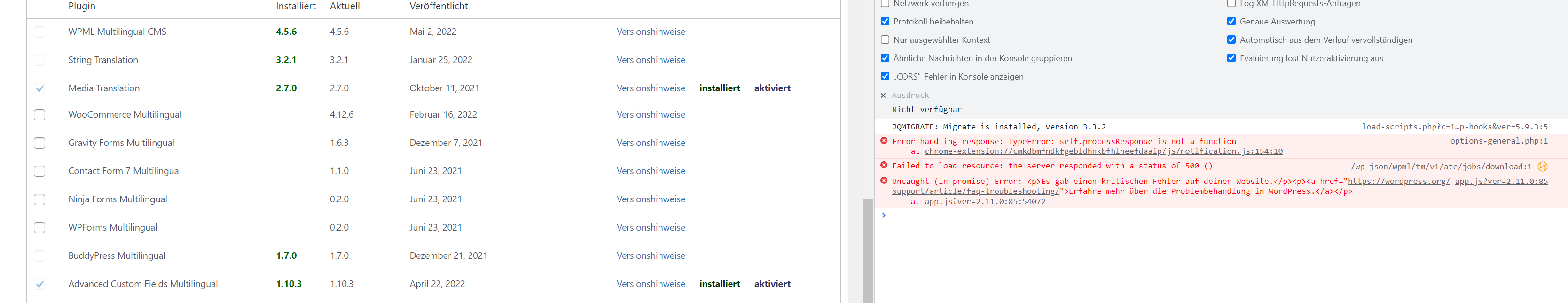Open Versionshinweise for String Translation
The image size is (1568, 303).
(651, 60)
